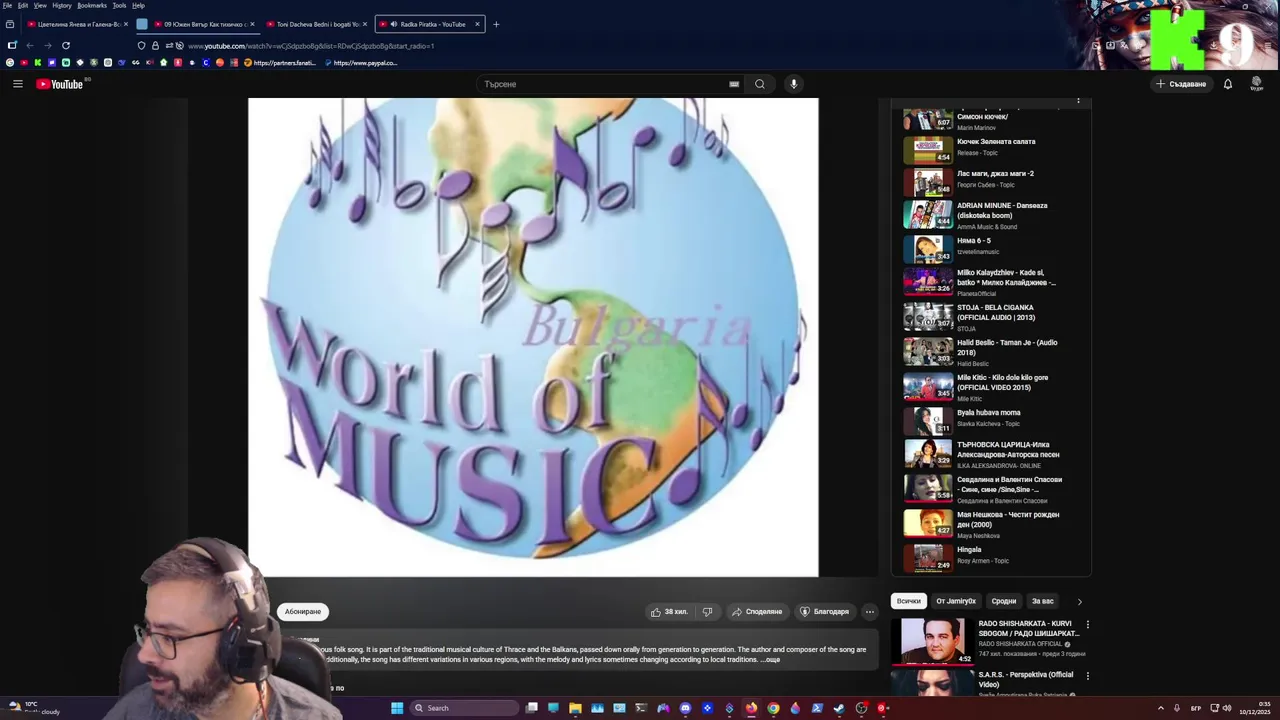Viewport: 1280px width, 720px height.
Task: Open Discord from the taskbar
Action: coord(685,708)
